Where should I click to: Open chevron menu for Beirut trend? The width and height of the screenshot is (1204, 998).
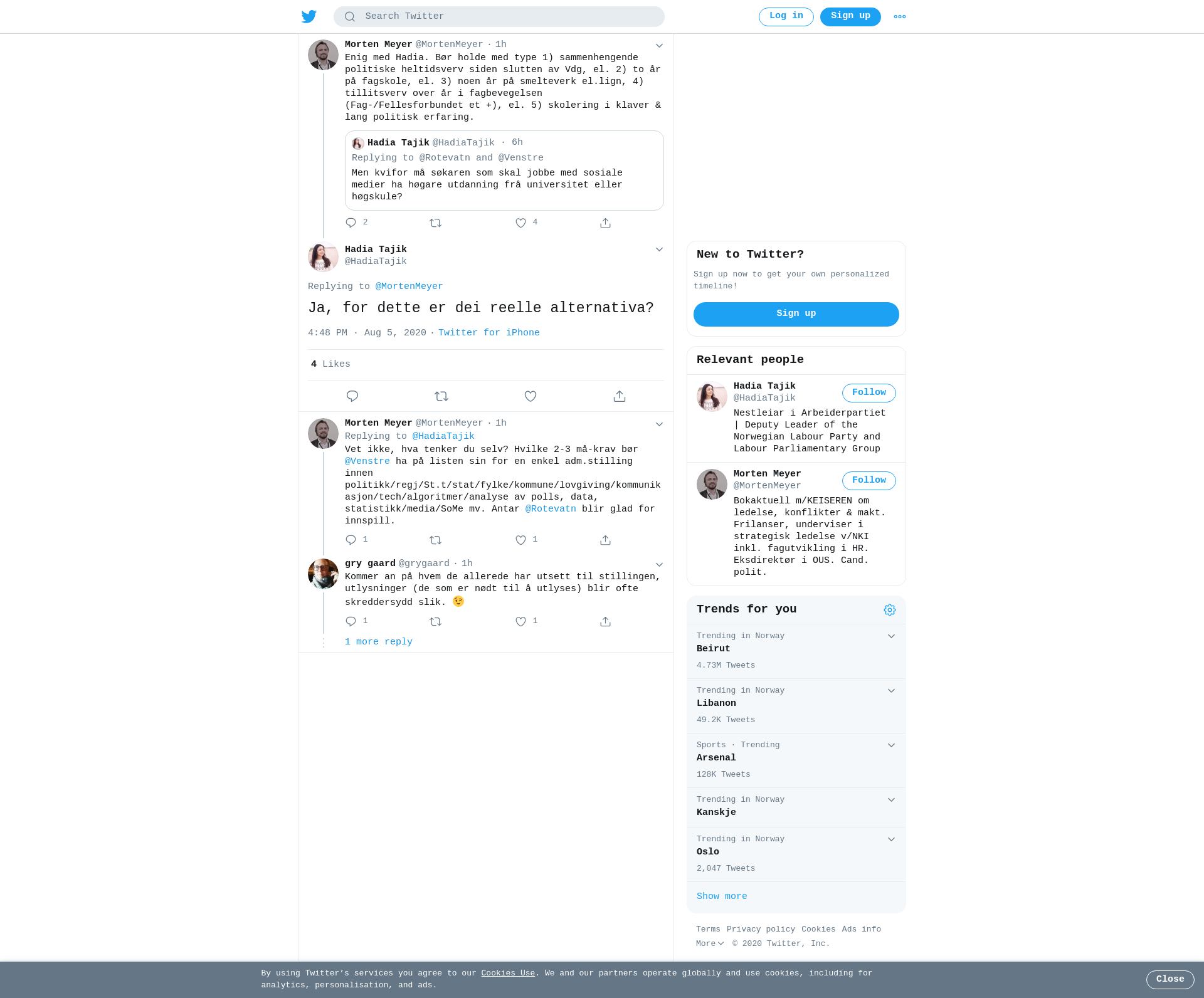point(891,636)
